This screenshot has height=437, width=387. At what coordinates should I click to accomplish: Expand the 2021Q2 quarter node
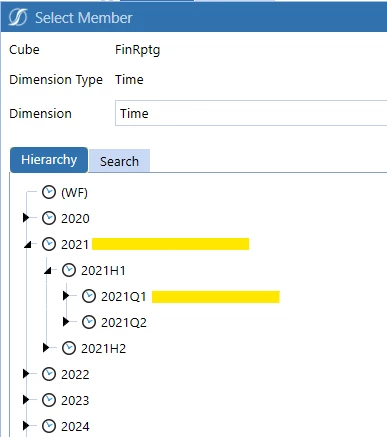[x=66, y=322]
